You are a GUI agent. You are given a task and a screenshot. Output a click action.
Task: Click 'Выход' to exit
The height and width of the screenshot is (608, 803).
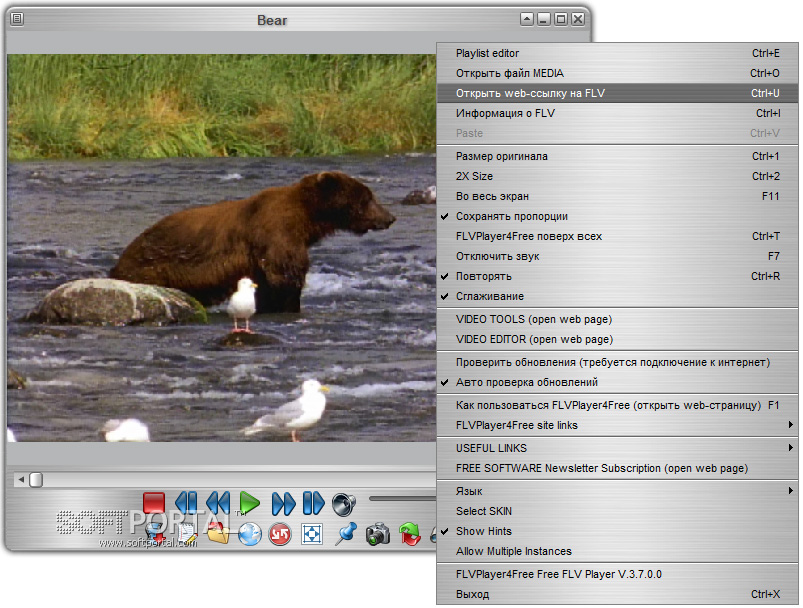pos(617,595)
